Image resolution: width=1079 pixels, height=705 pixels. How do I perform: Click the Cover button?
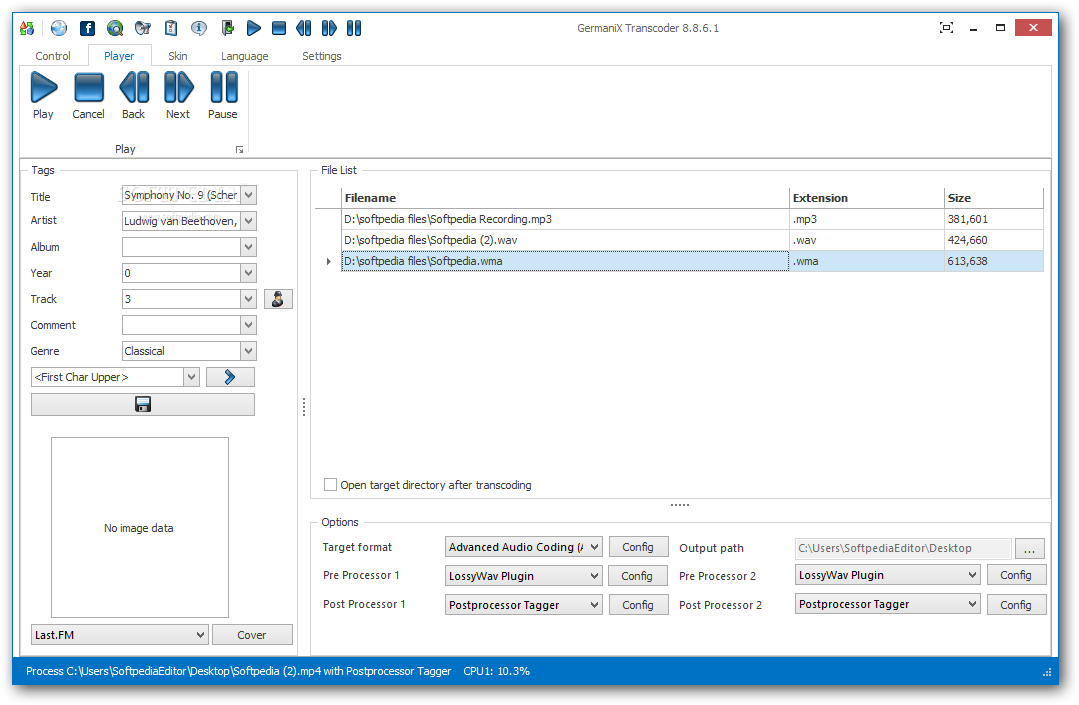252,635
